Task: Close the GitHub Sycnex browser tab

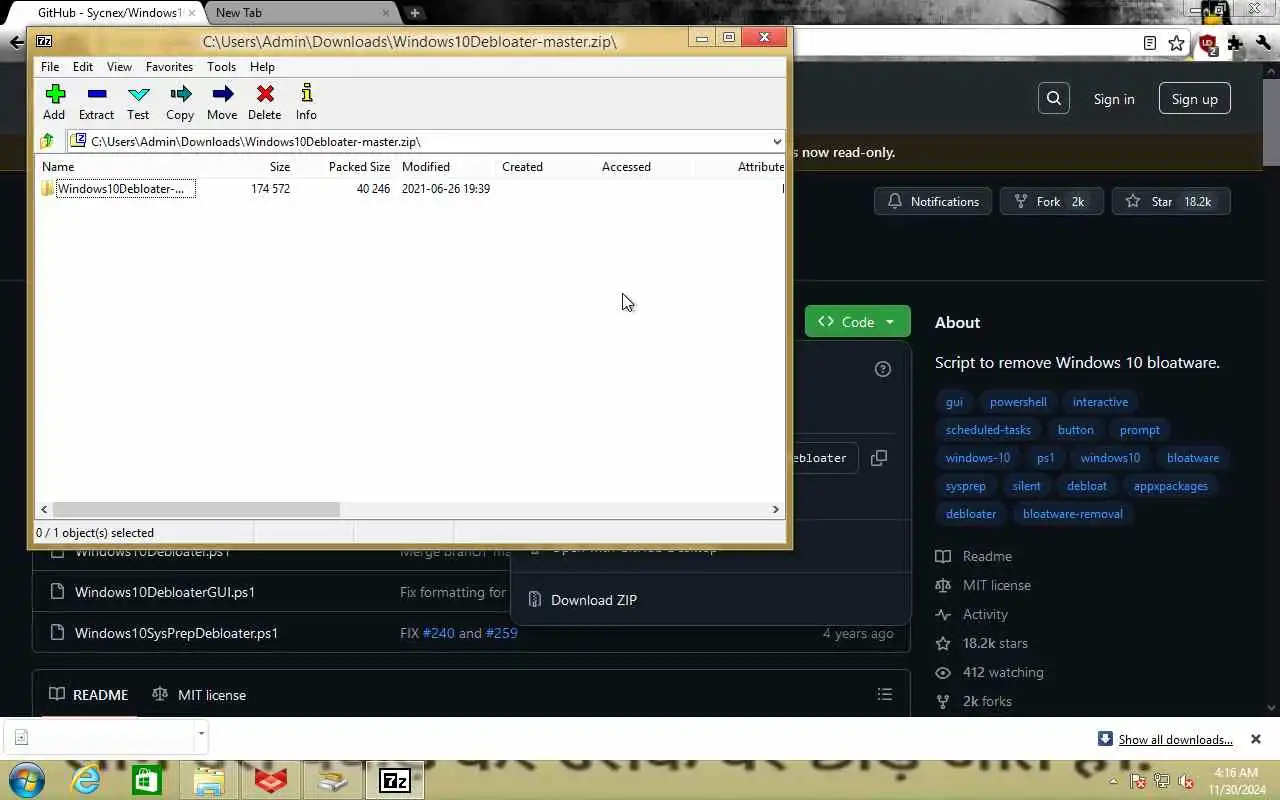Action: (x=192, y=13)
